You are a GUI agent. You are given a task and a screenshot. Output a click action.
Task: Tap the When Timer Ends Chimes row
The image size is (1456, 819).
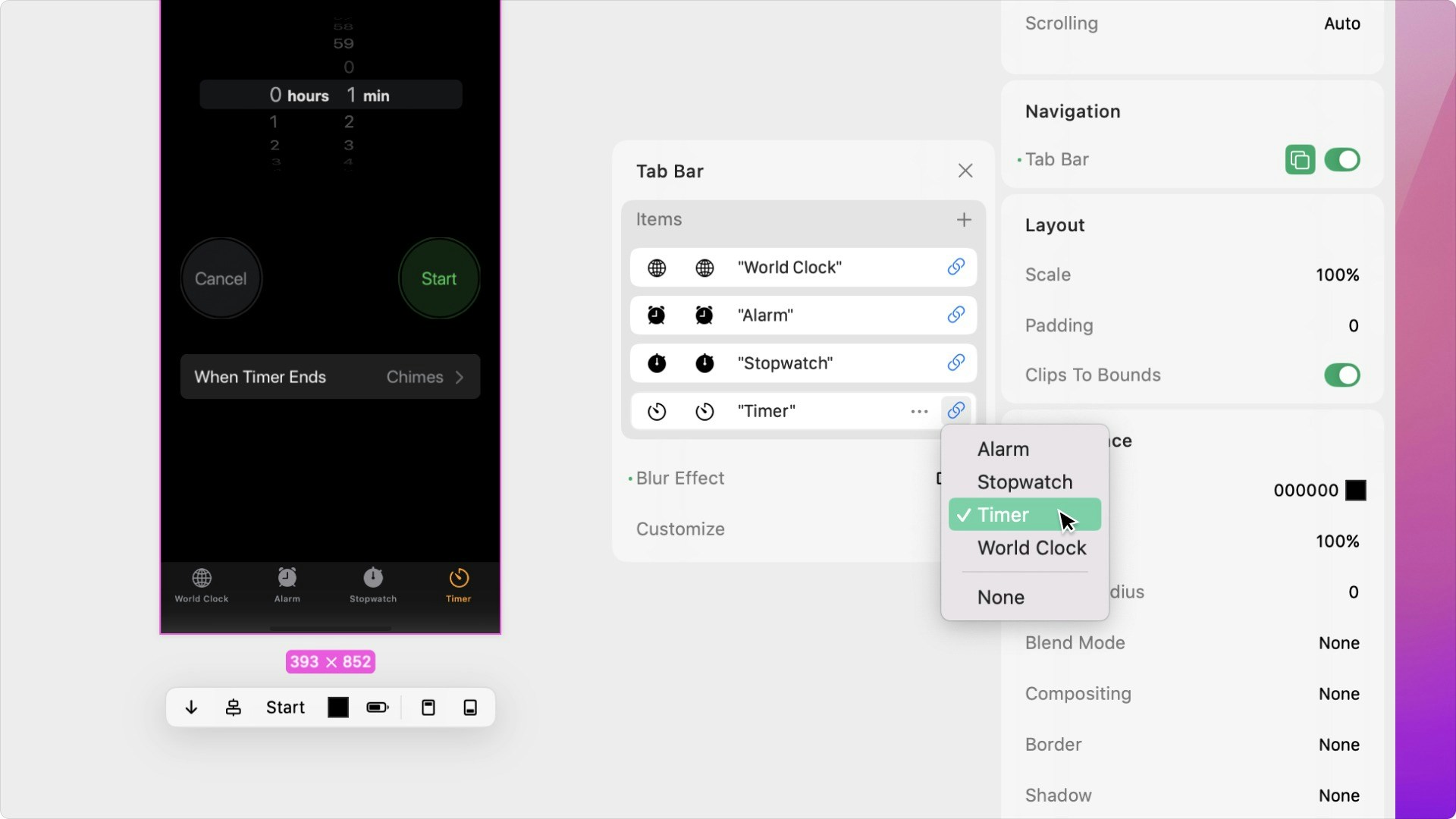click(330, 377)
